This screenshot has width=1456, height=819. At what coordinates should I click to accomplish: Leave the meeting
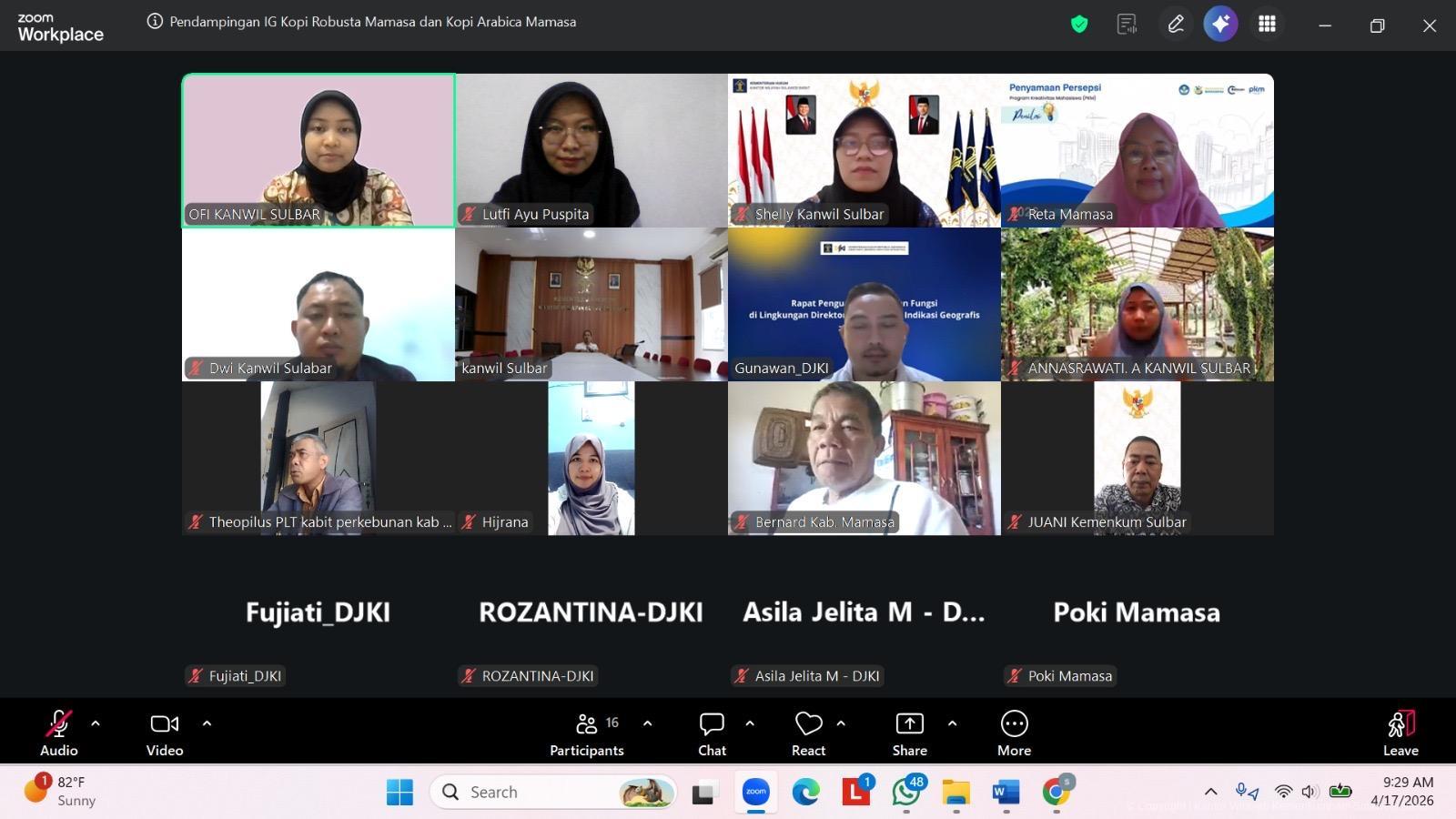(x=1400, y=733)
